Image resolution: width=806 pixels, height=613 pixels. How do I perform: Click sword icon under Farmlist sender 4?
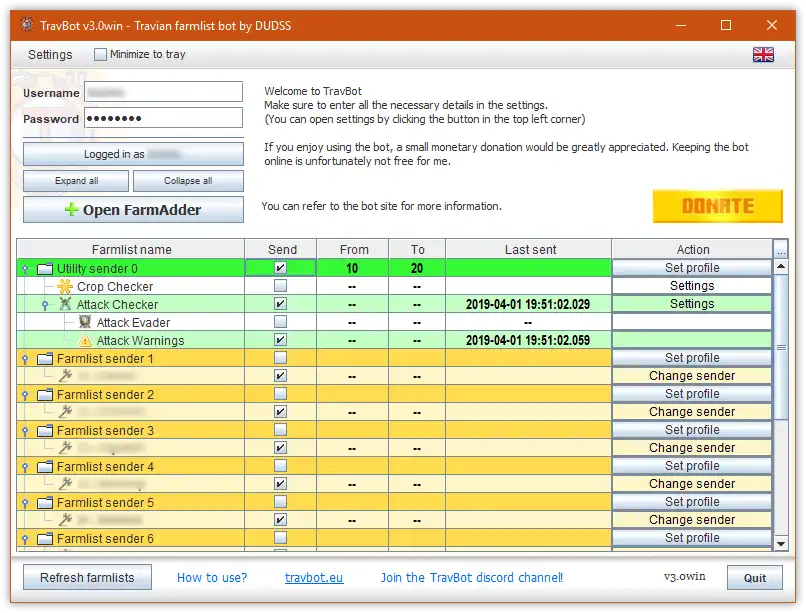tap(65, 484)
